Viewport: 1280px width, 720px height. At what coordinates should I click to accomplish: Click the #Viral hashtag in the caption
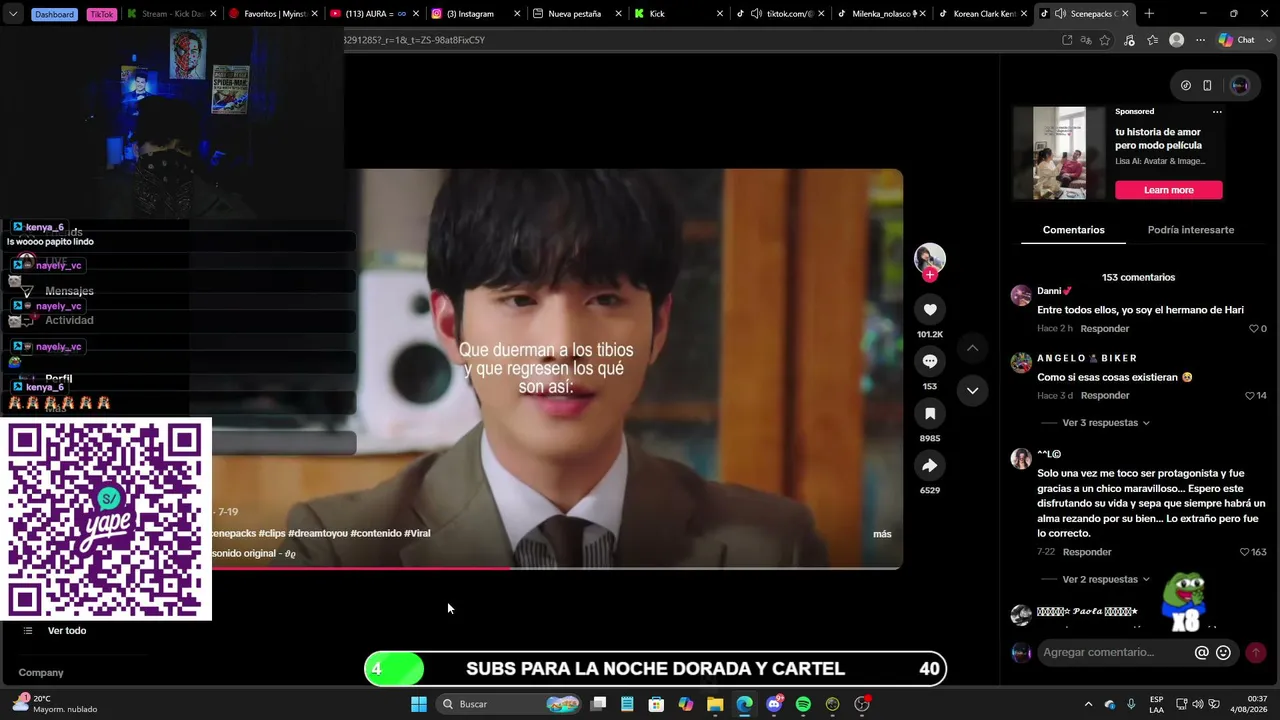(x=417, y=534)
